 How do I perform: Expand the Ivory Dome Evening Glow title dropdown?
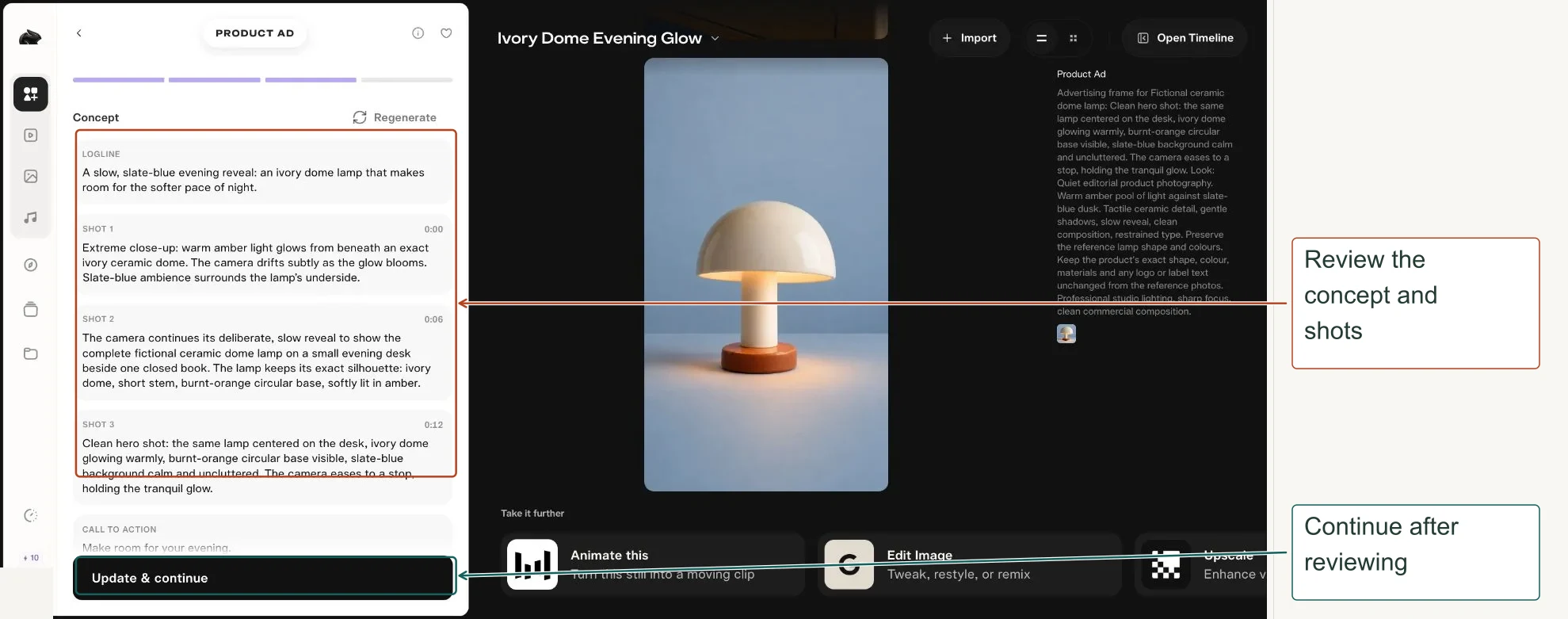[x=715, y=38]
